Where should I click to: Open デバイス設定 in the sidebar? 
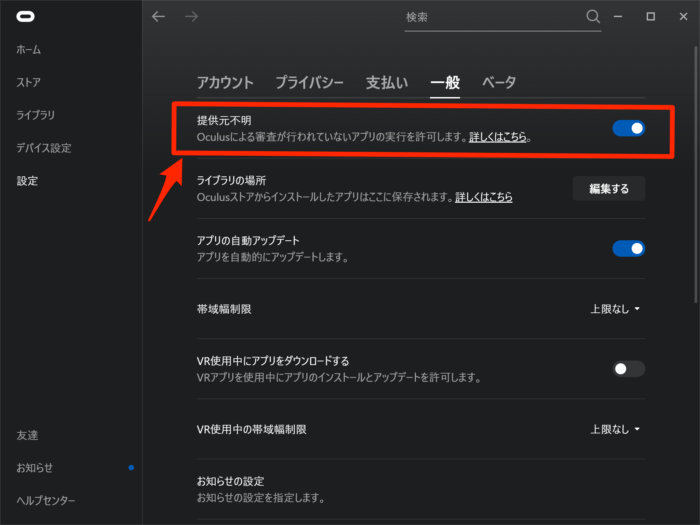44,148
